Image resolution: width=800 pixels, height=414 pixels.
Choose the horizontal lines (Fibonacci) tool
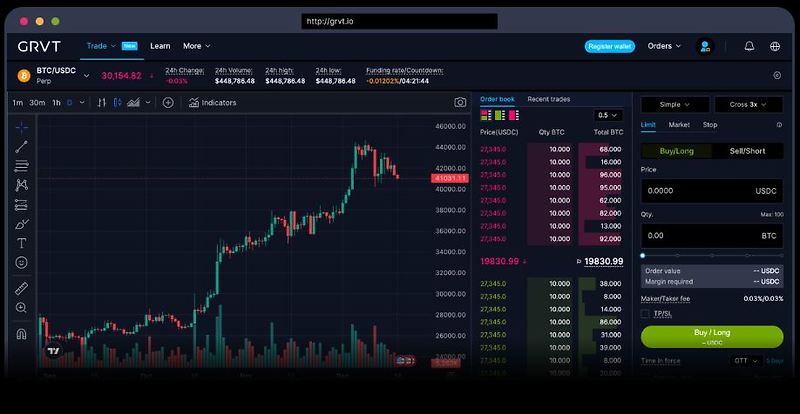pyautogui.click(x=21, y=166)
